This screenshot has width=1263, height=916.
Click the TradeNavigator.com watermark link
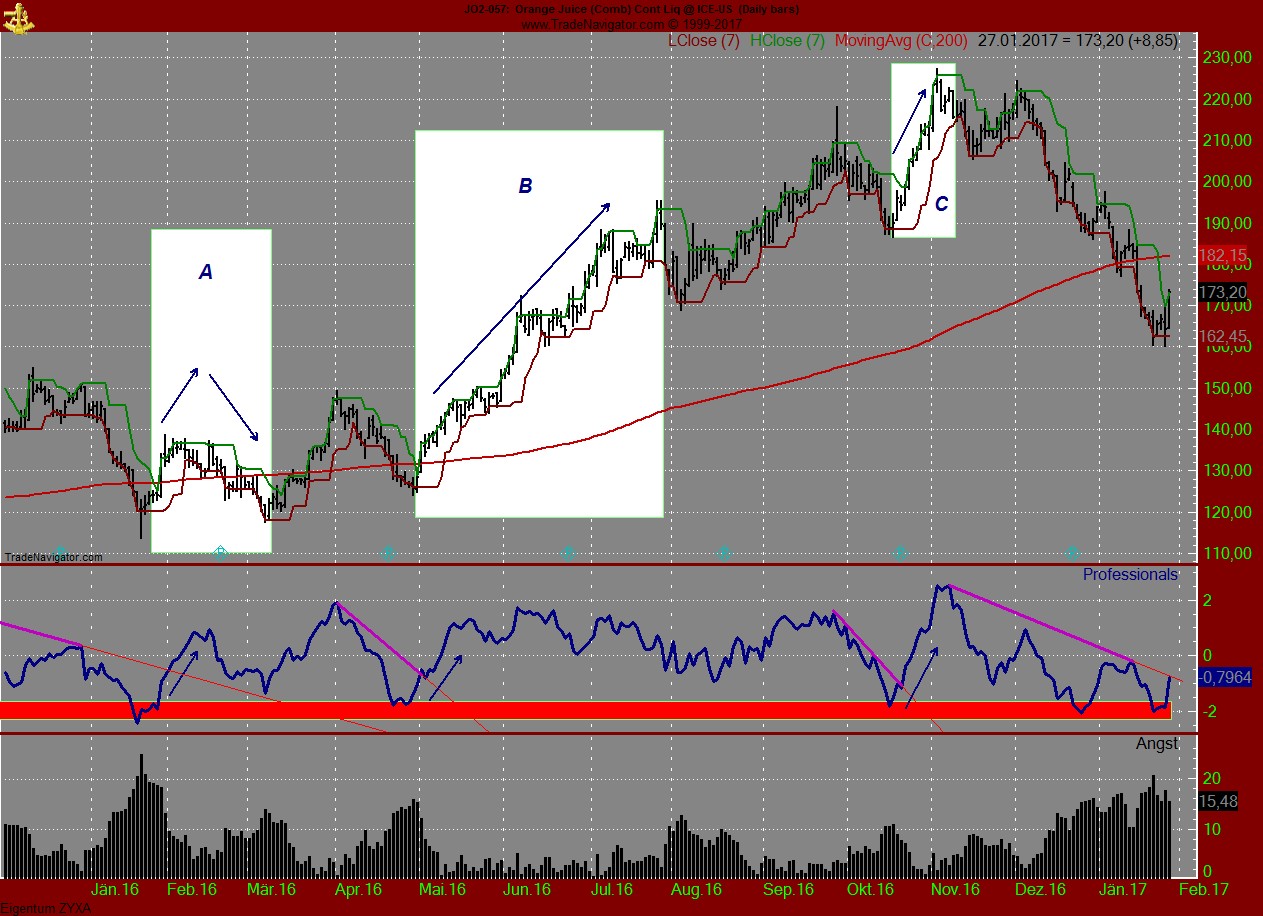coord(55,555)
